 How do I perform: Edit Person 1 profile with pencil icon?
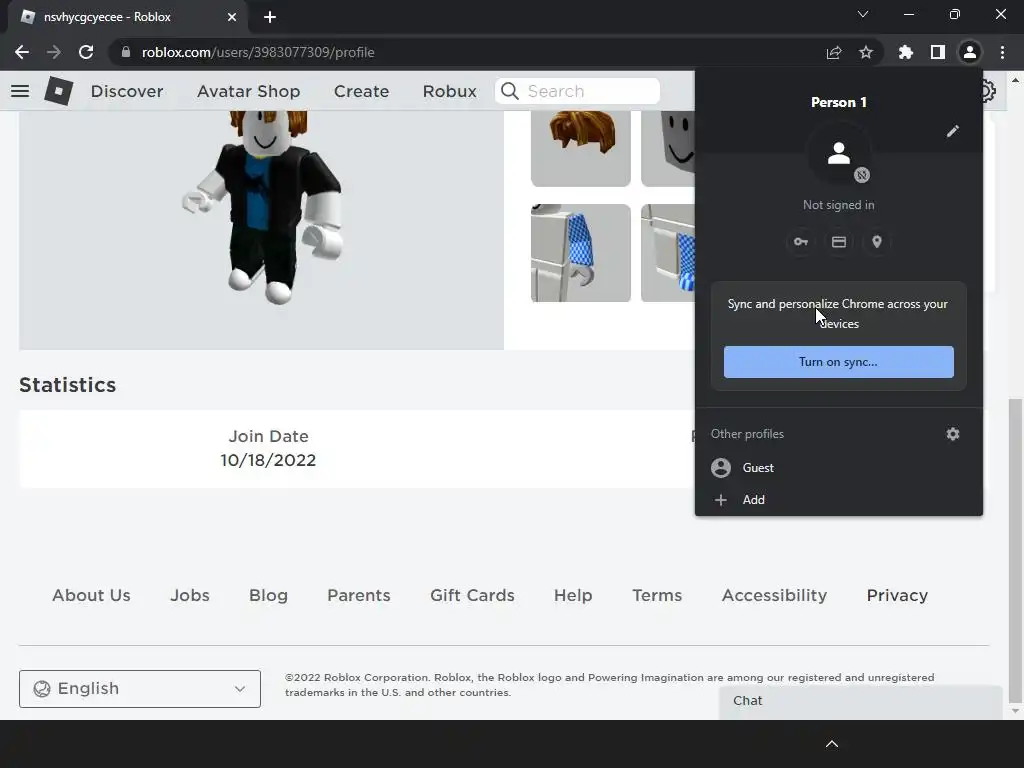point(953,131)
